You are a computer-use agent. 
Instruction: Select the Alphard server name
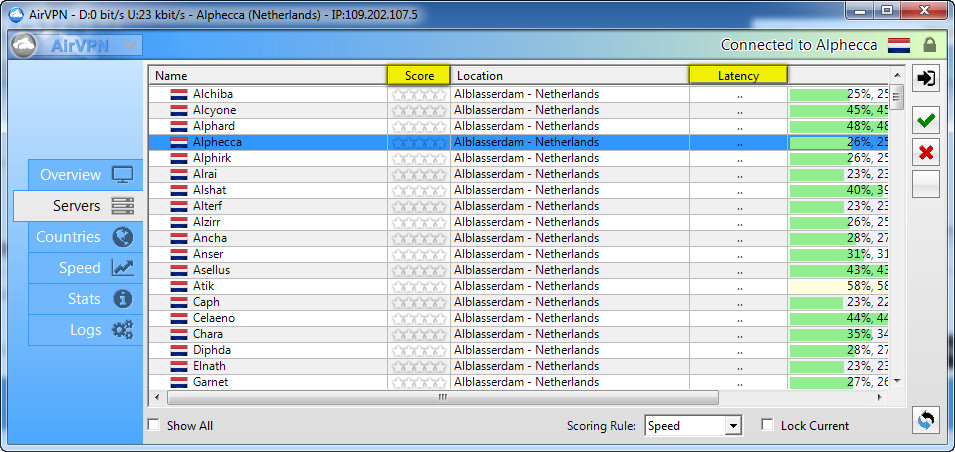[x=214, y=126]
